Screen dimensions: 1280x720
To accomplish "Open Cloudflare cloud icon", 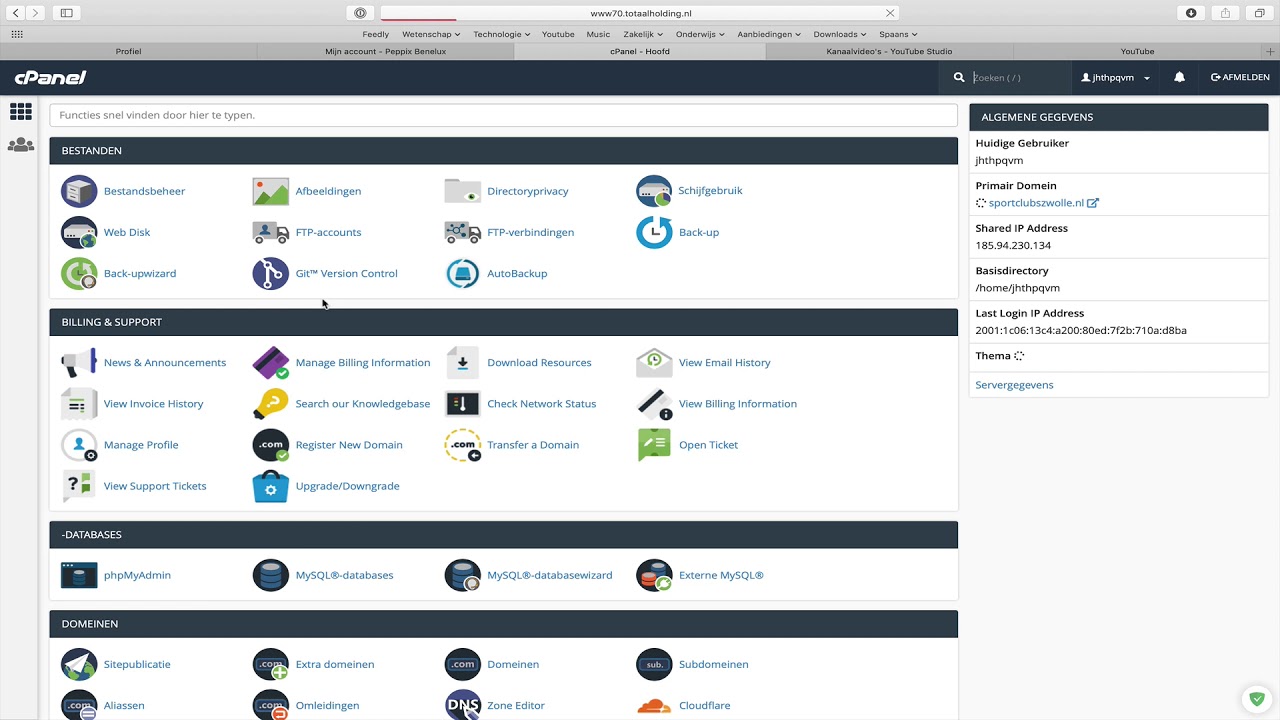I will pyautogui.click(x=654, y=704).
